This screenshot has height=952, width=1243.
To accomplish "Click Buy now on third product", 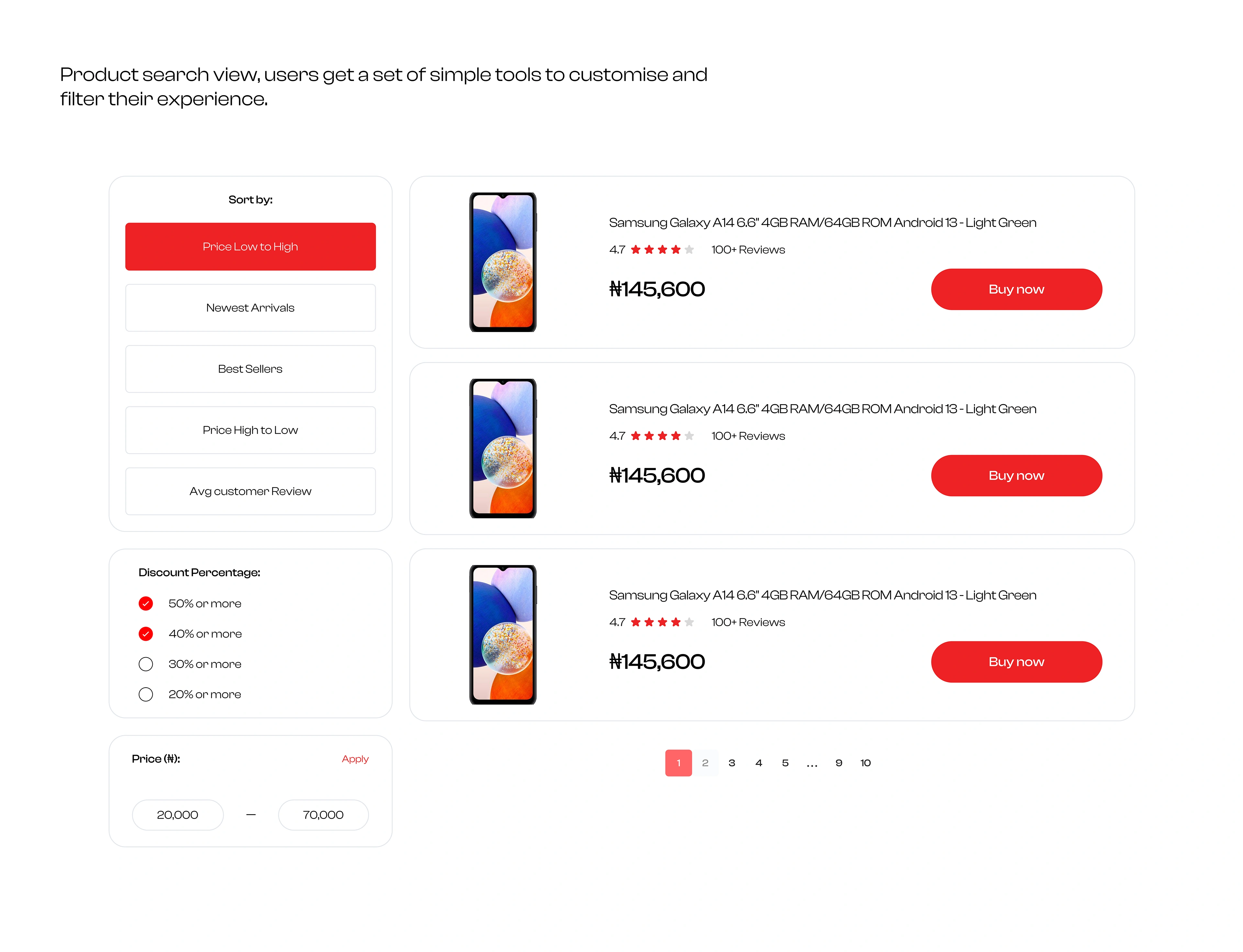I will [x=1016, y=662].
